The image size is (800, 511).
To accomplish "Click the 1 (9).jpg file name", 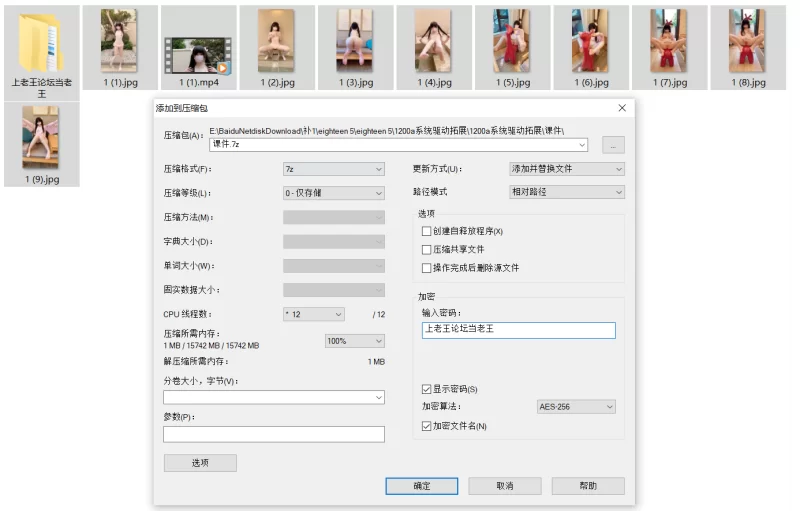I will [42, 179].
